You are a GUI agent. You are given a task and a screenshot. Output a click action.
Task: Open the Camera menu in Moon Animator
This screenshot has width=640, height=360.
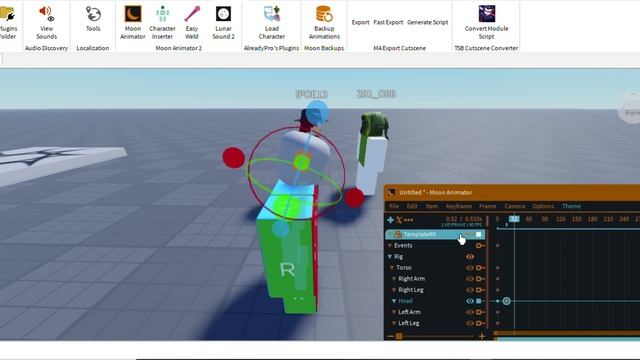point(515,206)
